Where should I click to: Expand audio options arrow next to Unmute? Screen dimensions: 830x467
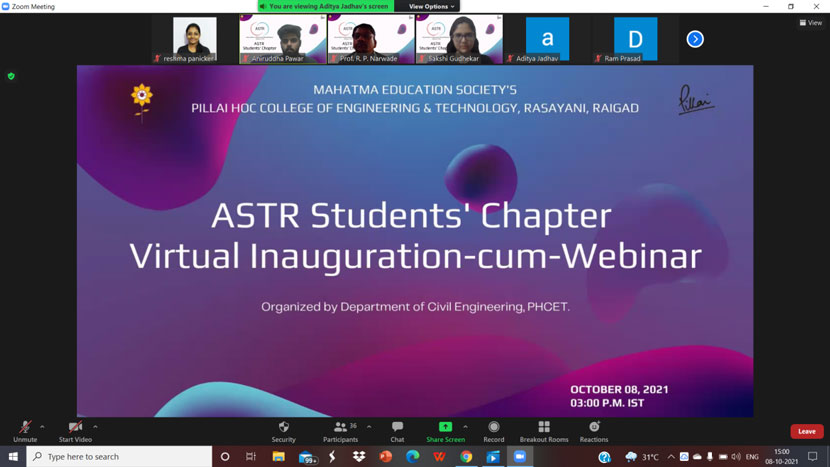pyautogui.click(x=42, y=427)
